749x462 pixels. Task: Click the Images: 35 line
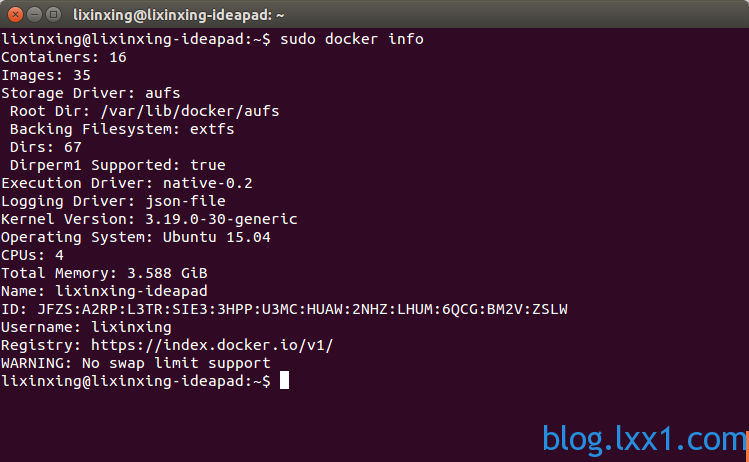point(46,75)
